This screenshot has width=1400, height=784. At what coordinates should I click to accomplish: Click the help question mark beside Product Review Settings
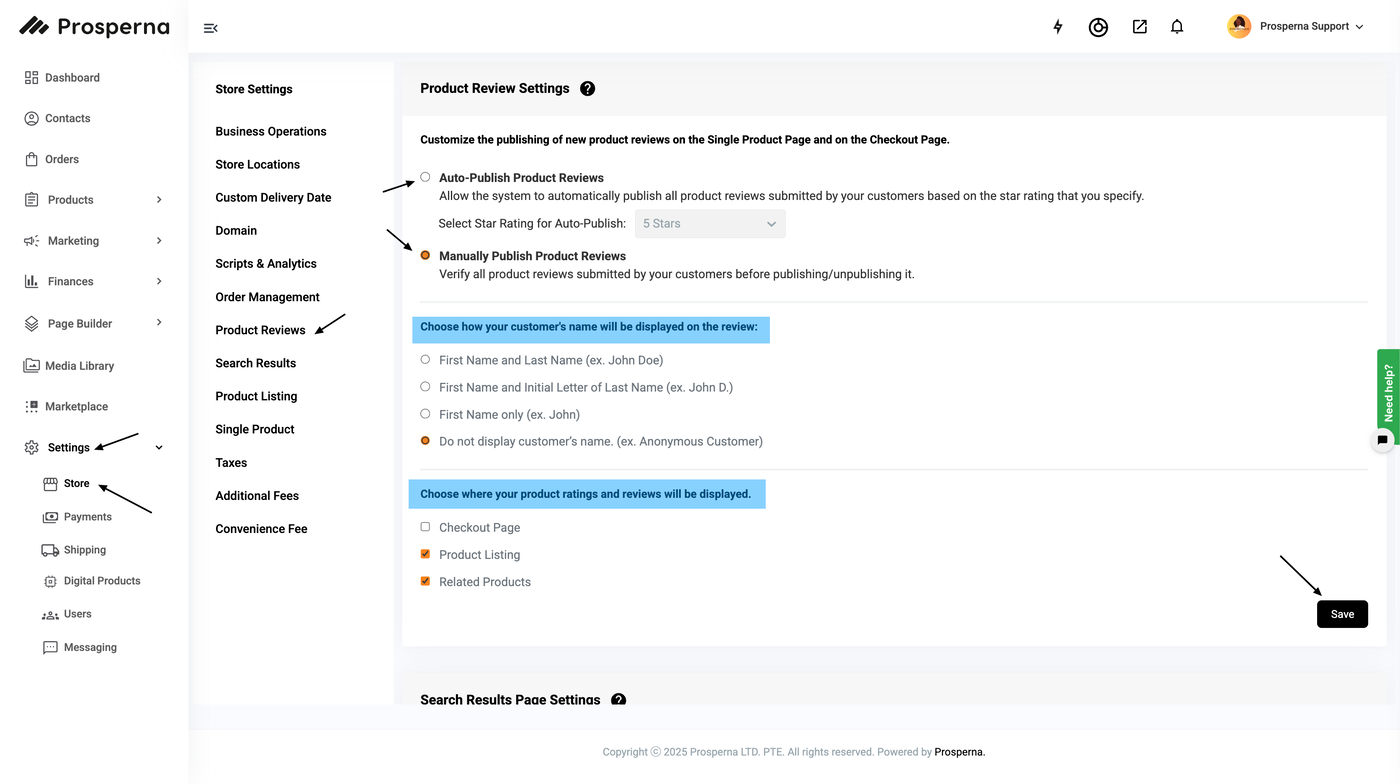tap(587, 89)
